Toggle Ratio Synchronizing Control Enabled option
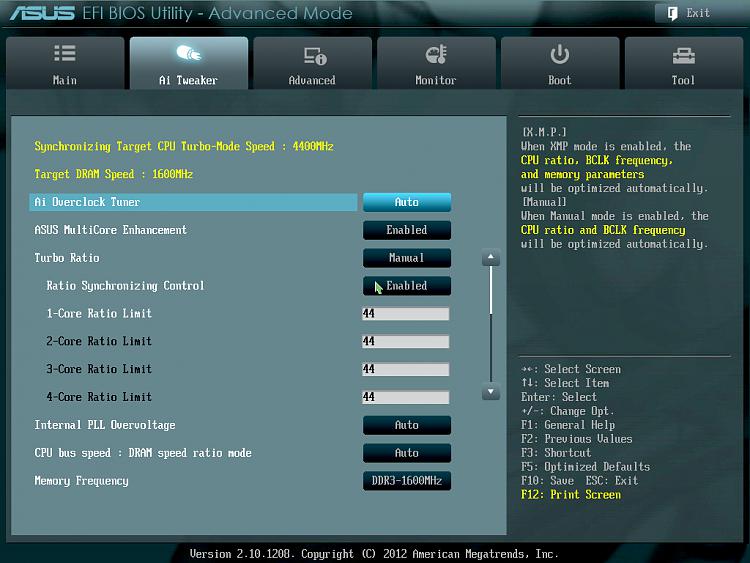Screen dimensions: 750x563 (x=407, y=286)
